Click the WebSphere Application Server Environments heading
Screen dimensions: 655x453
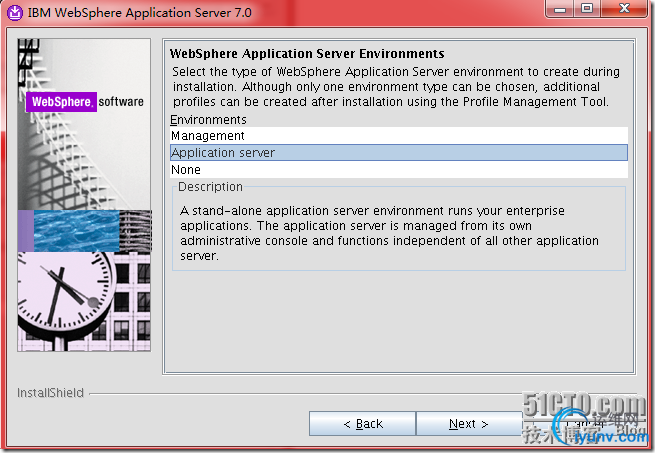(x=307, y=54)
